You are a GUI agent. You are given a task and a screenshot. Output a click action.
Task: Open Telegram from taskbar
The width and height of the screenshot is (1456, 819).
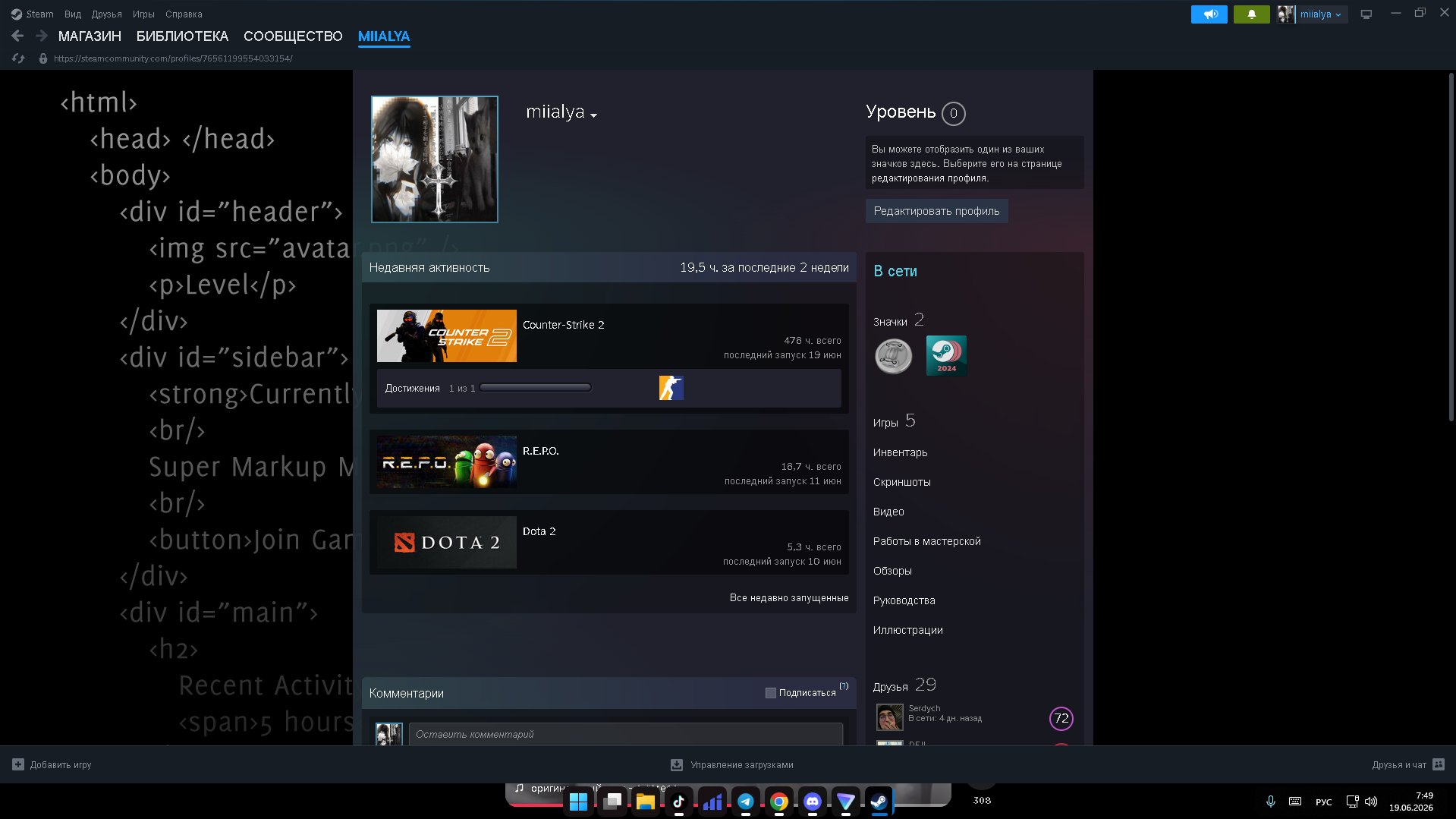745,802
